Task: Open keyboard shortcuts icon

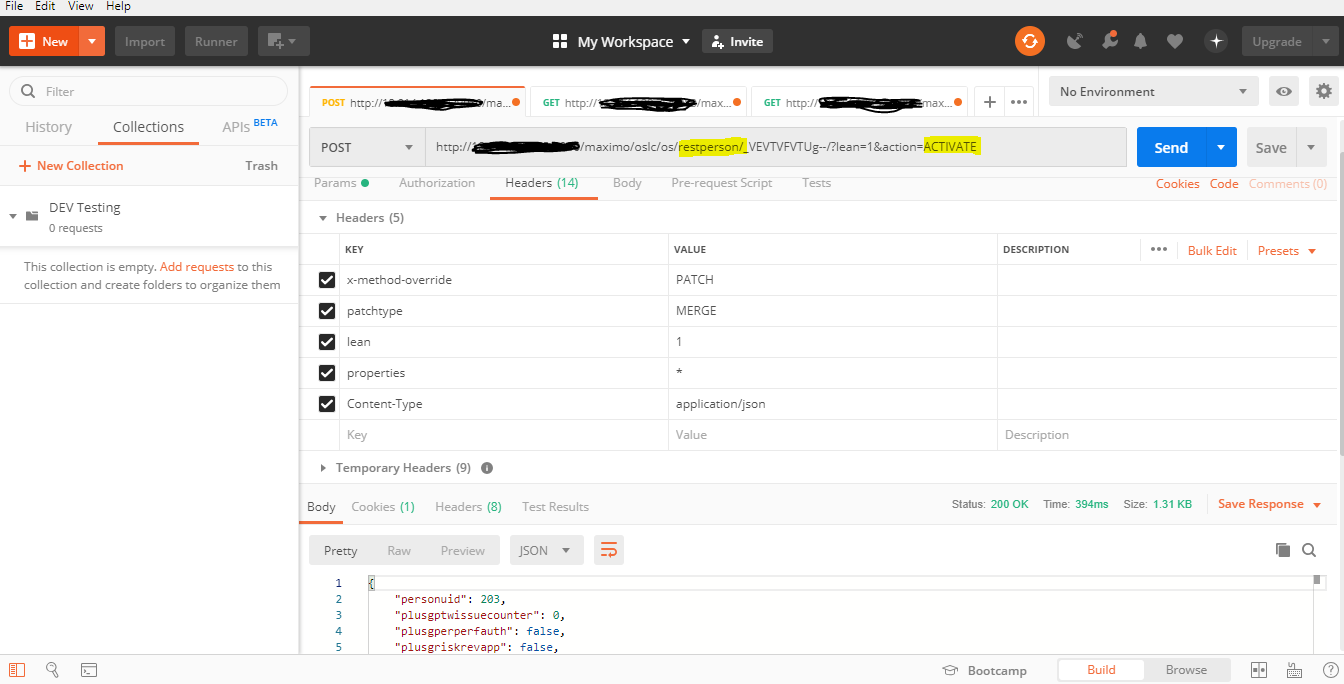Action: tap(1294, 670)
